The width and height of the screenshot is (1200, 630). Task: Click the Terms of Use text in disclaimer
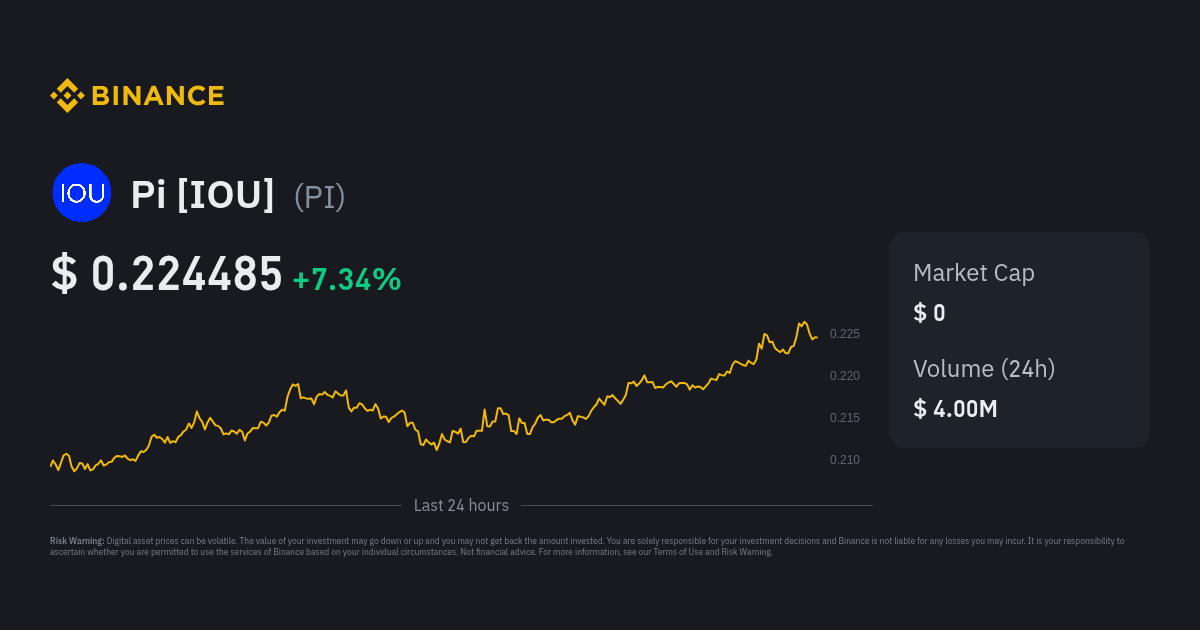[x=678, y=552]
